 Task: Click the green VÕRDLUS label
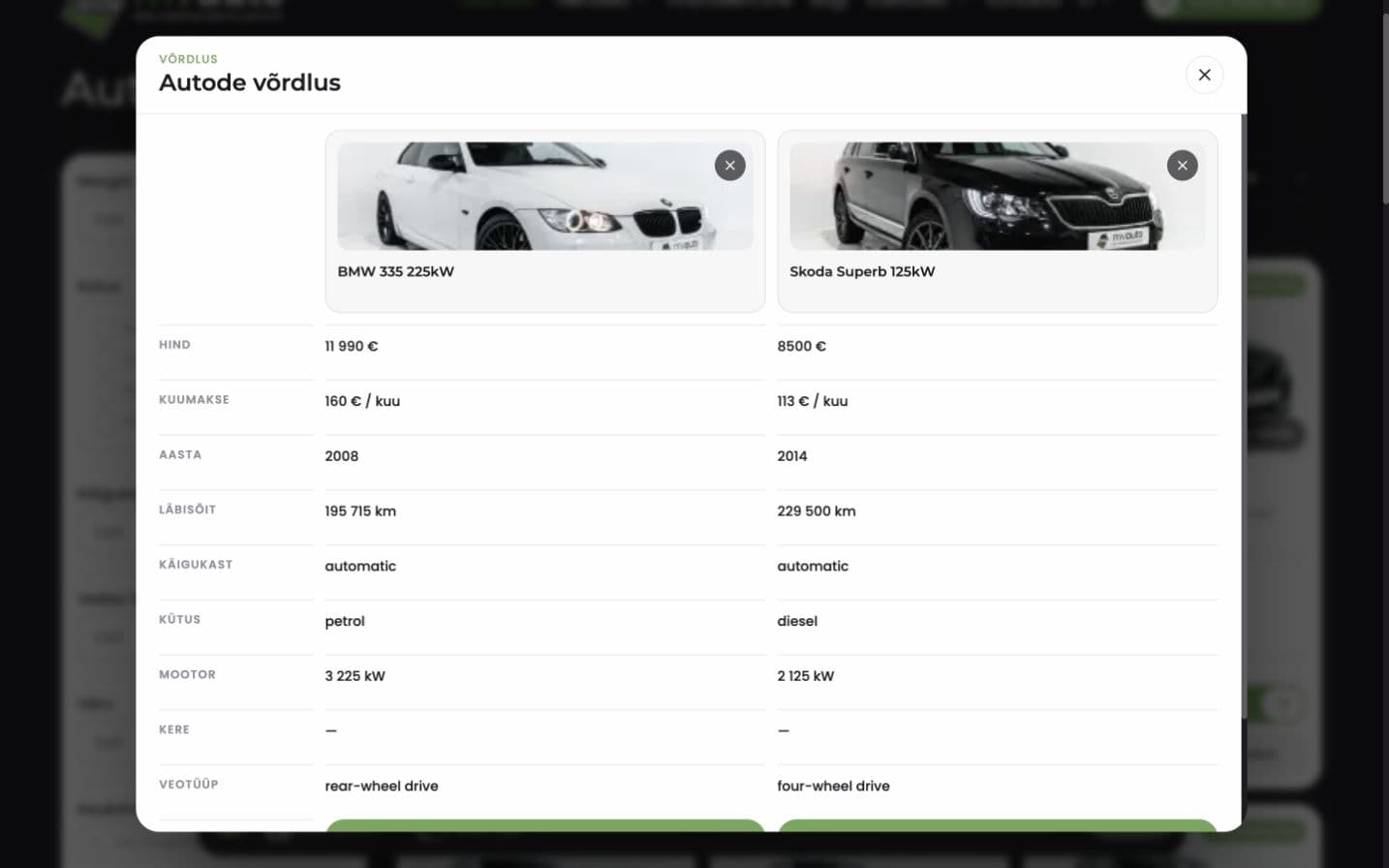(x=188, y=59)
